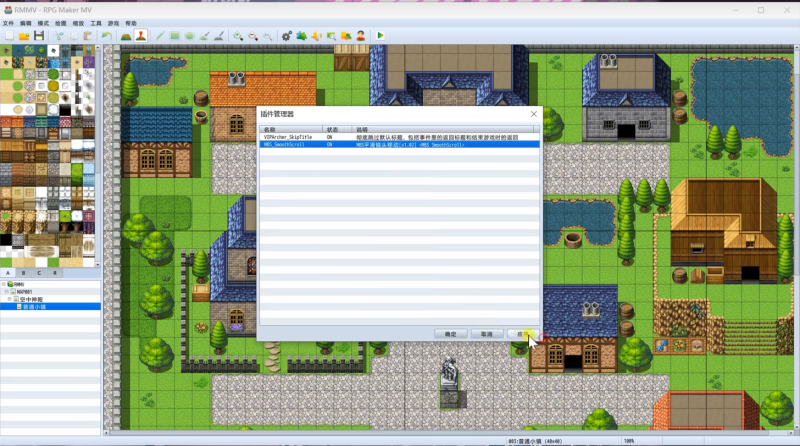800x446 pixels.
Task: Click the Zoom In magnifier icon
Action: (x=238, y=36)
